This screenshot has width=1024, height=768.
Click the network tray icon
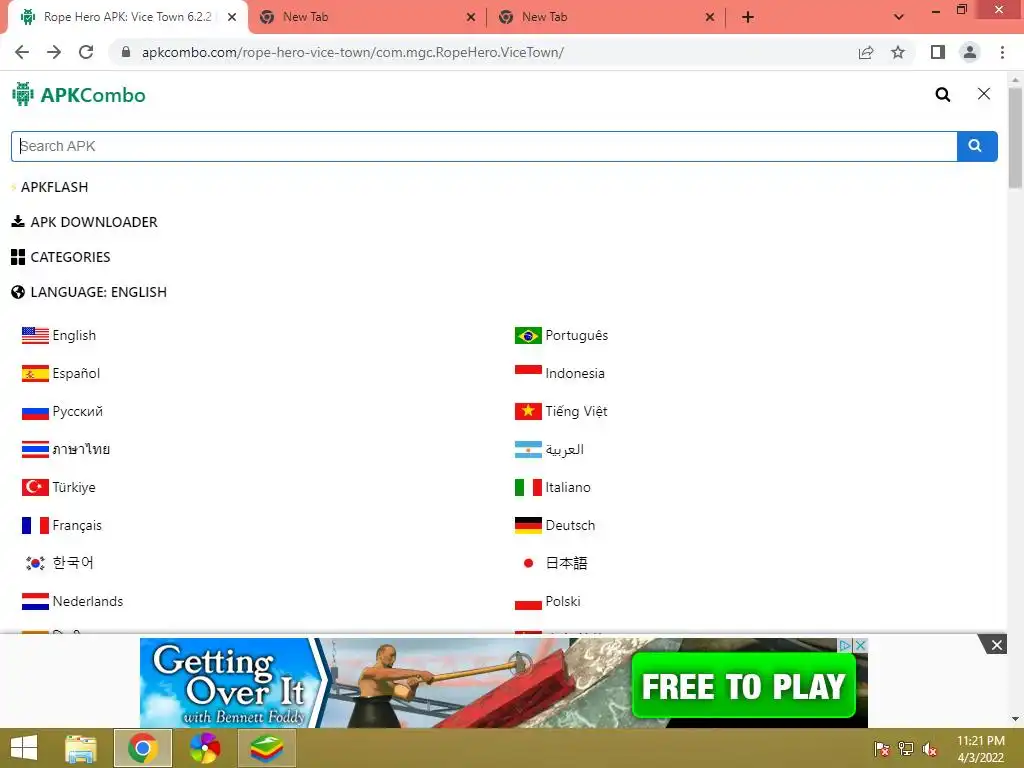click(x=906, y=749)
